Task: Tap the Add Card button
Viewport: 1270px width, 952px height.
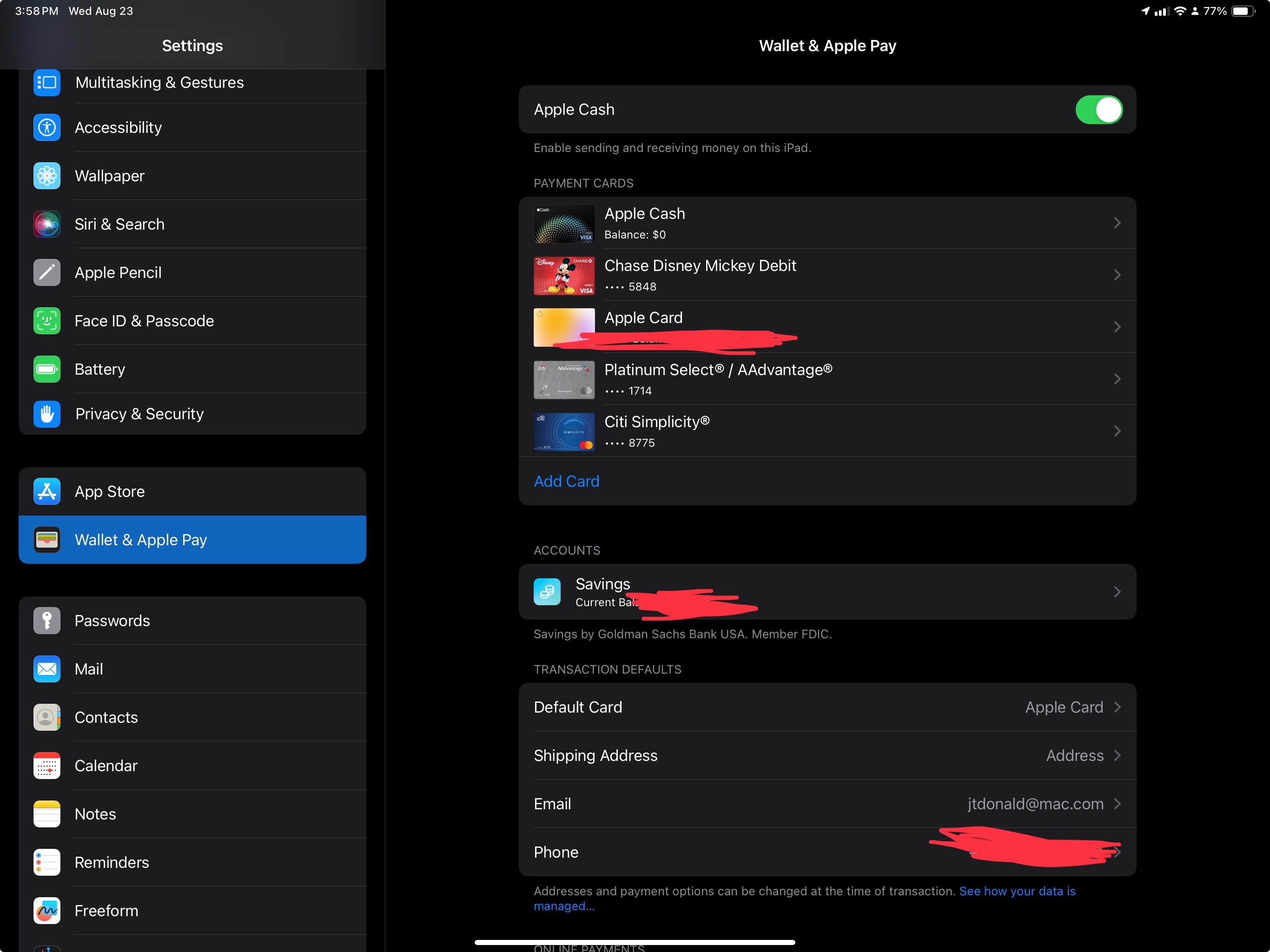Action: tap(566, 481)
